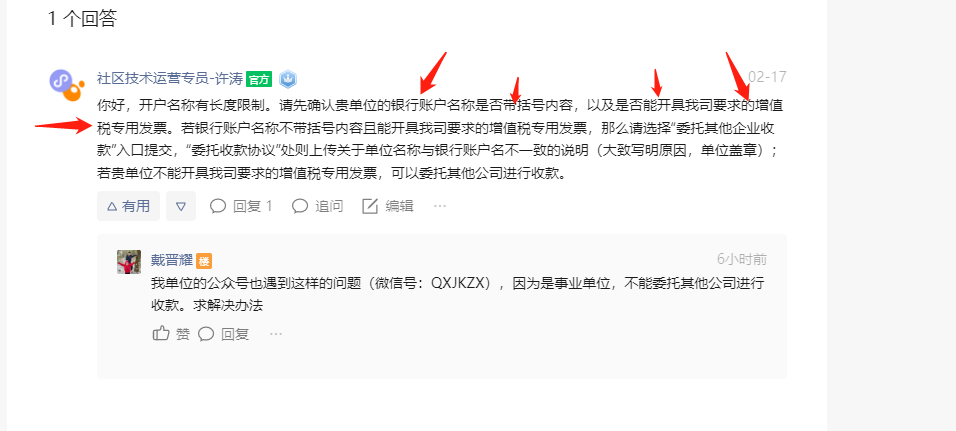Viewport: 956px width, 431px height.
Task: Open 戴晋耀 user profile link
Action: 172,260
